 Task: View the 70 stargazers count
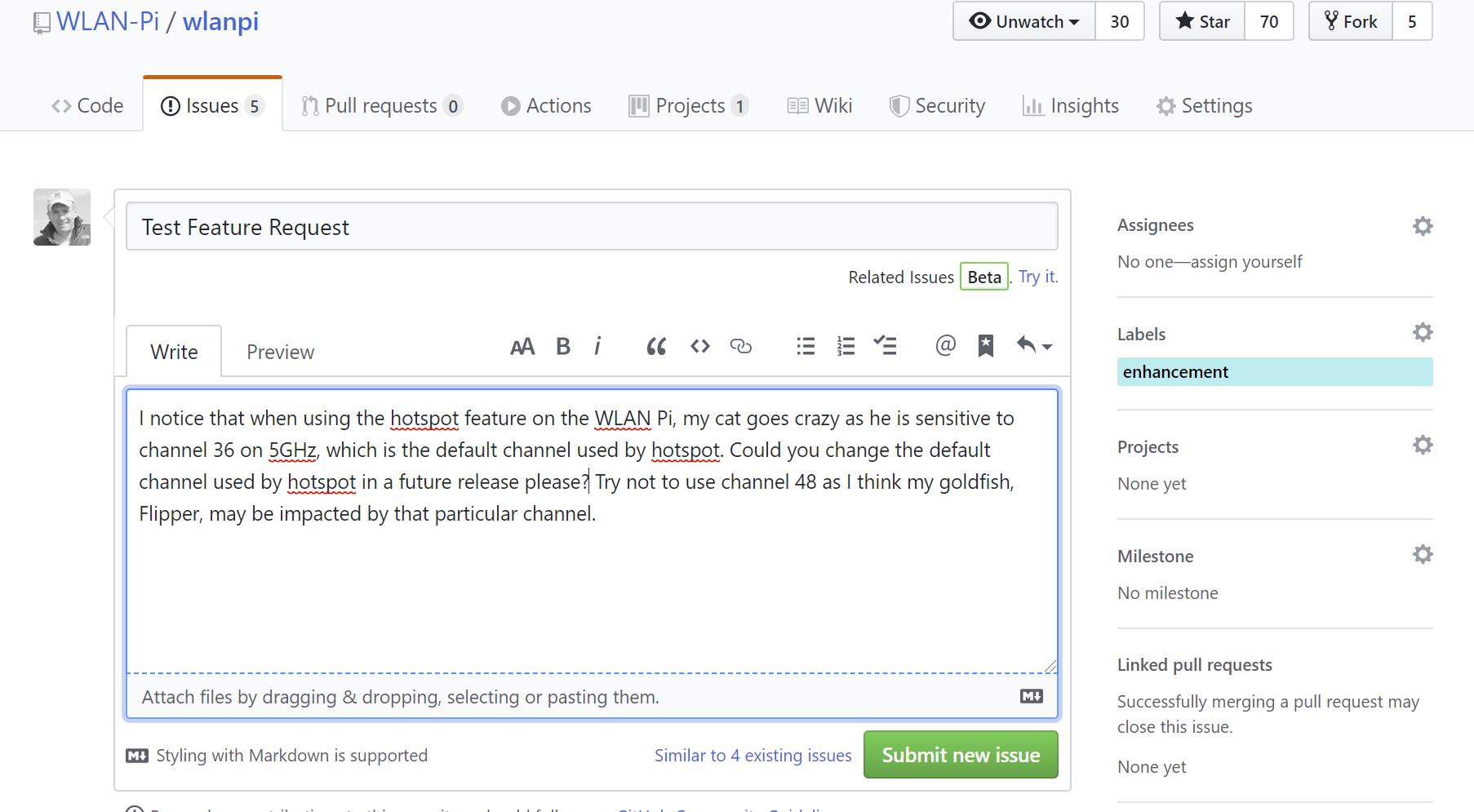1269,21
